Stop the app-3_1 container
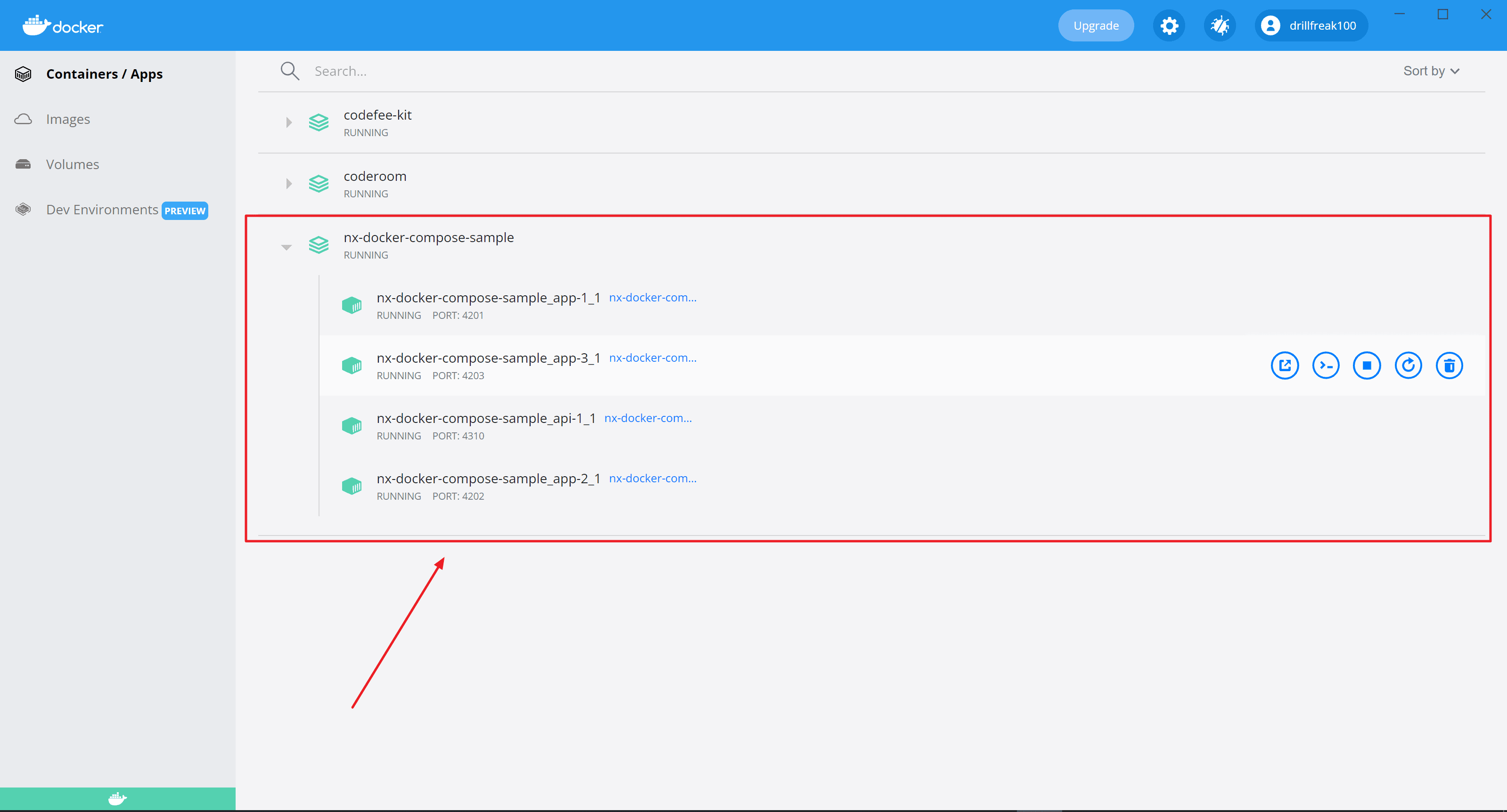Image resolution: width=1507 pixels, height=812 pixels. (x=1367, y=365)
